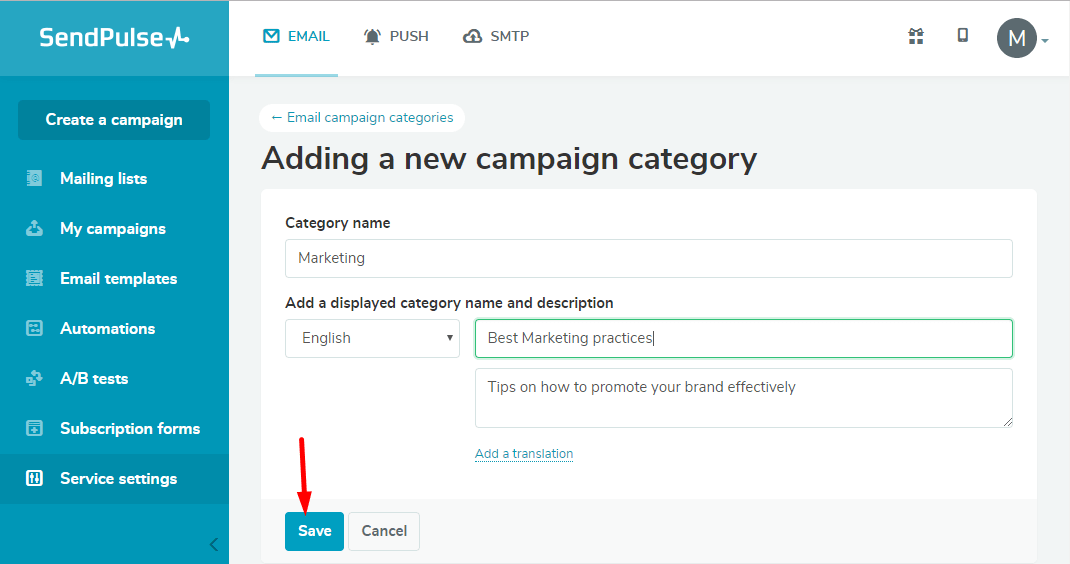Viewport: 1070px width, 564px height.
Task: Click the Add a translation link
Action: pos(524,453)
